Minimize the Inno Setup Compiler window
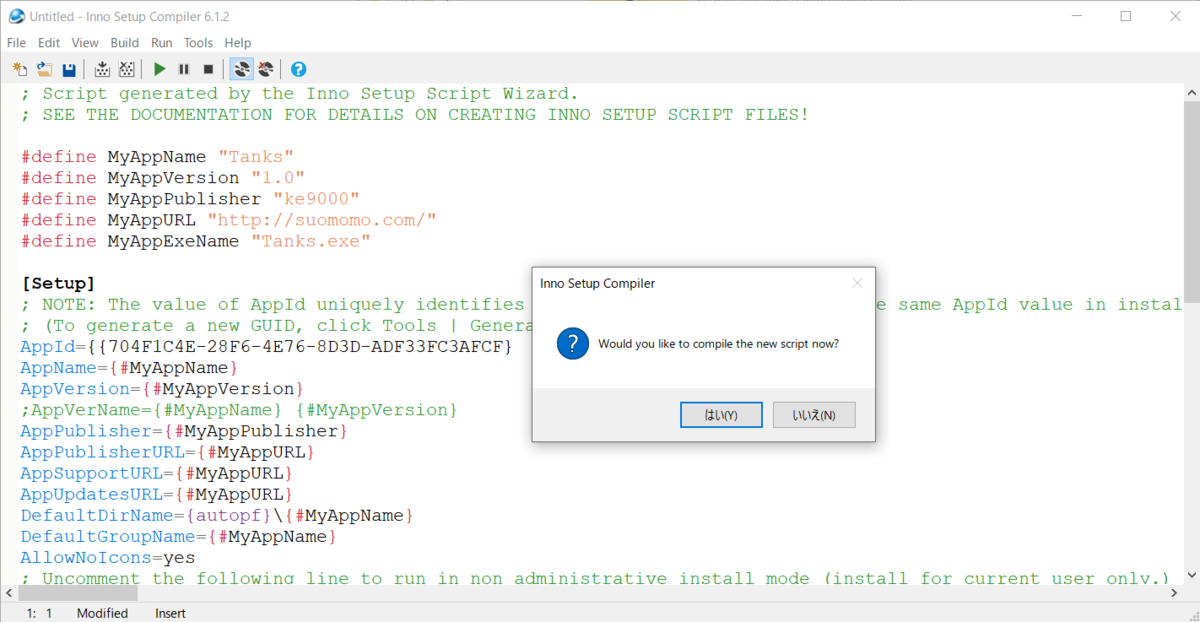The height and width of the screenshot is (622, 1200). coord(1078,16)
